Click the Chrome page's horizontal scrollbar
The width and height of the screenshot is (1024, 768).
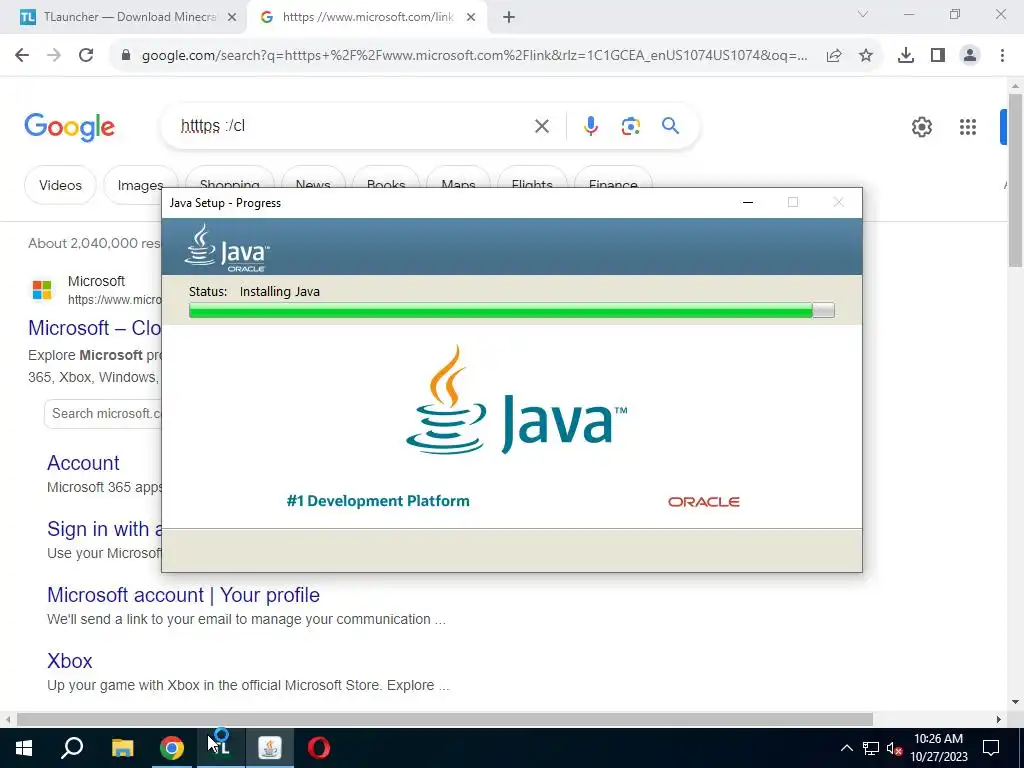point(445,720)
